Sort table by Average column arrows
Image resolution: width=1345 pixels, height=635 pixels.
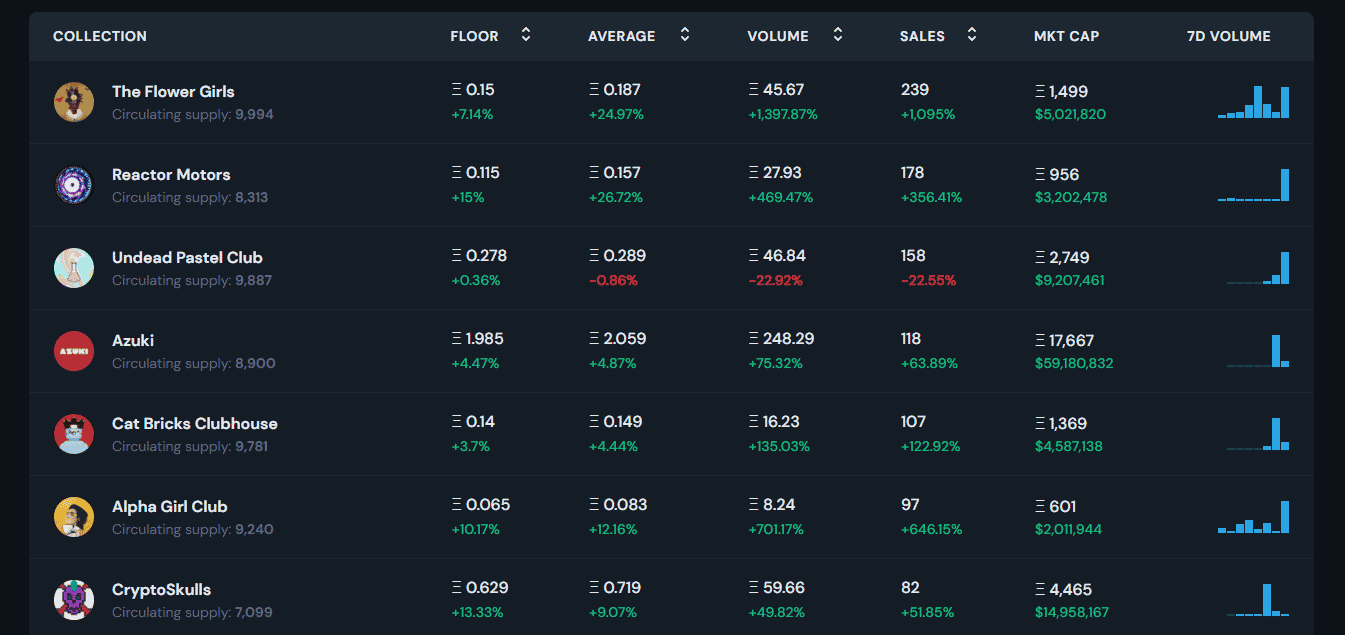pos(685,35)
